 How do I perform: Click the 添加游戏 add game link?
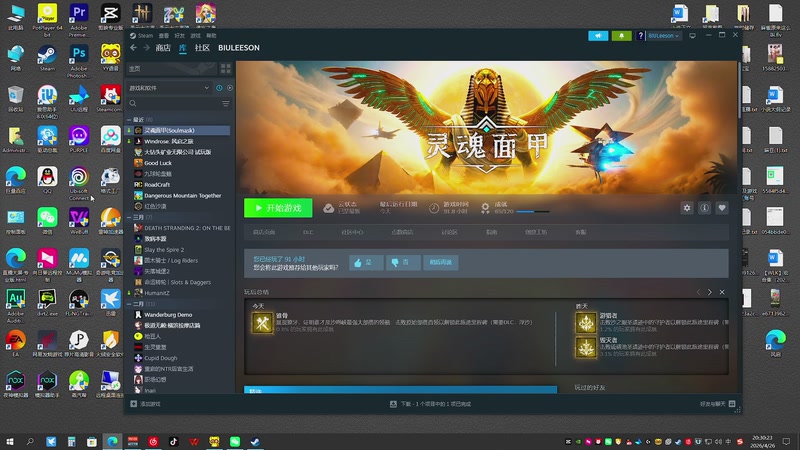pos(145,404)
